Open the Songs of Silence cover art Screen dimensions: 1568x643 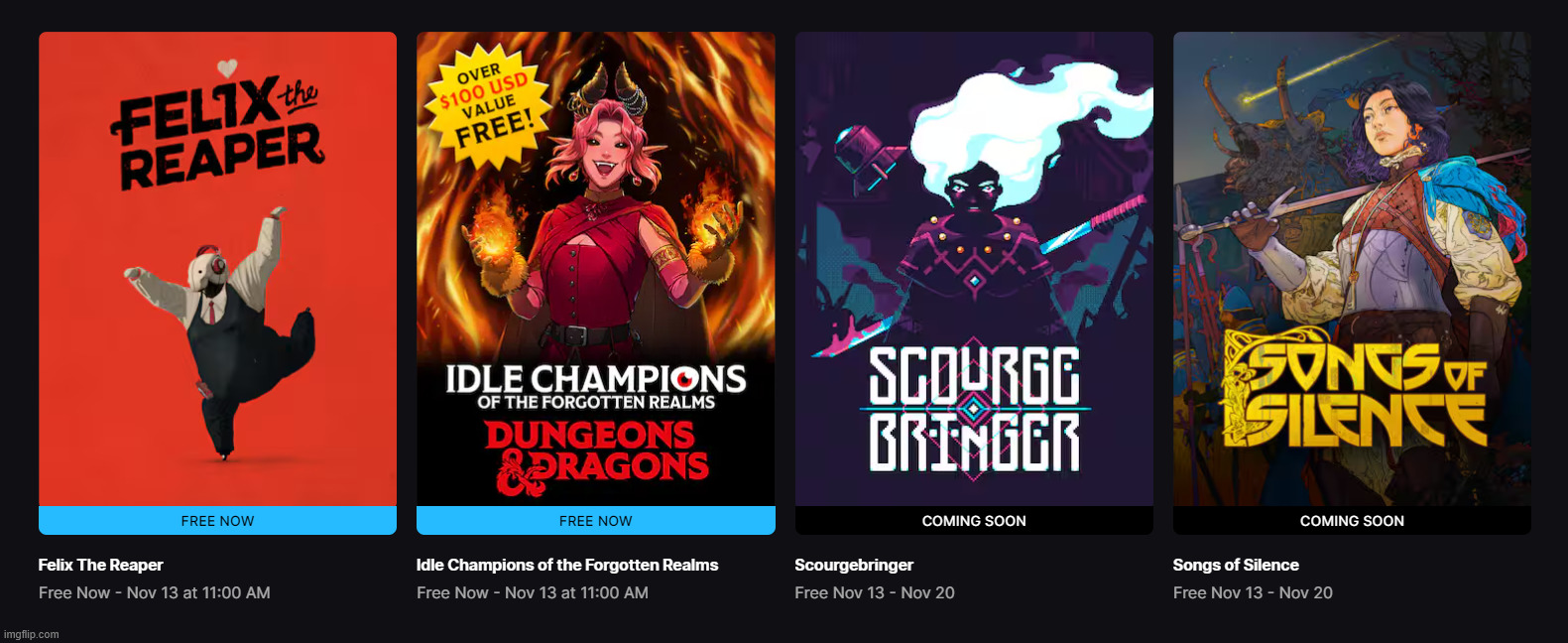coord(1352,269)
